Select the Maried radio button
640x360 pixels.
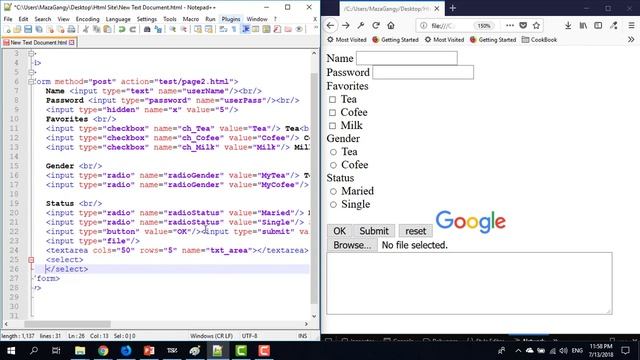(x=333, y=191)
